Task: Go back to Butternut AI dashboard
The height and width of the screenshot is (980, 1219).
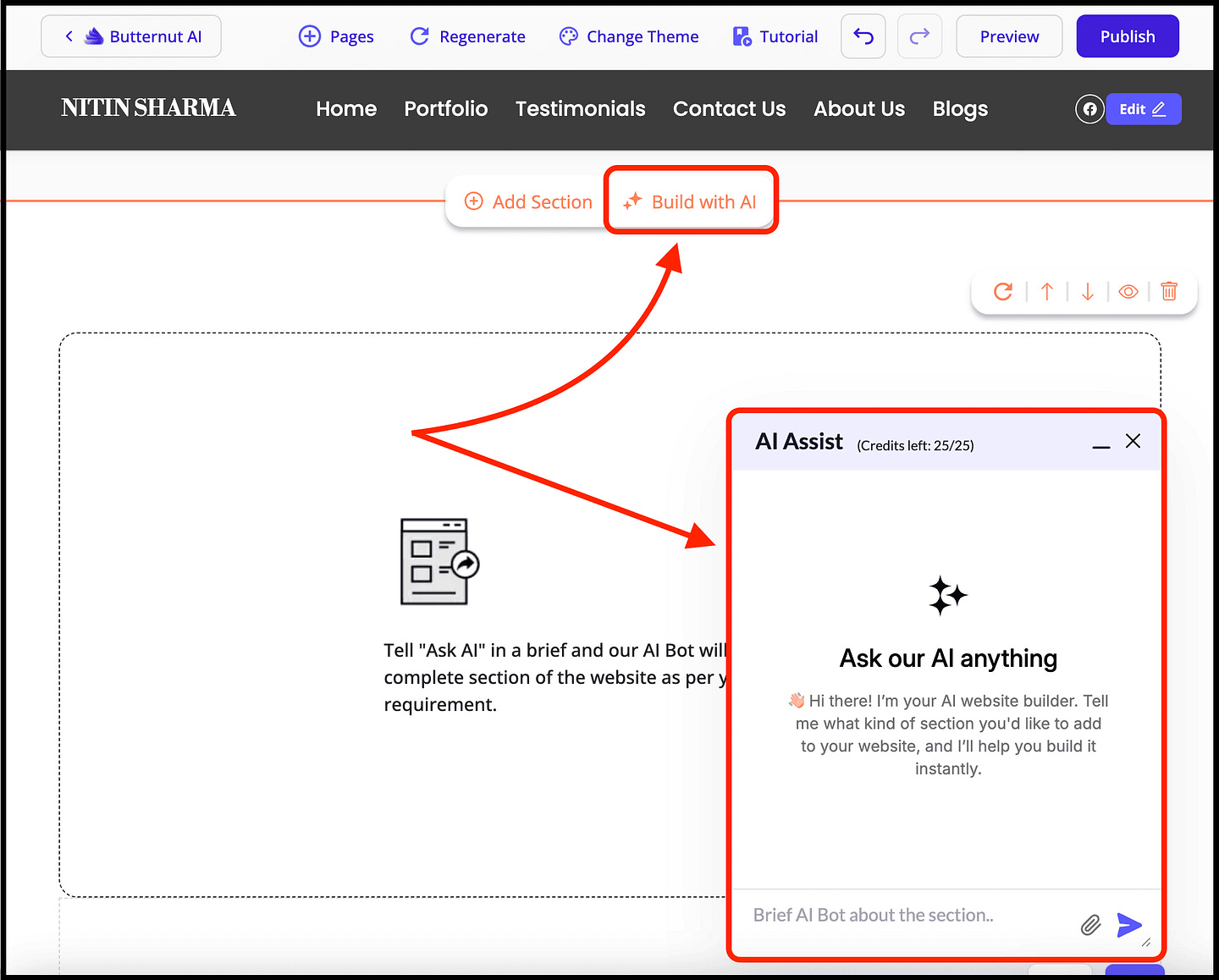Action: click(131, 36)
